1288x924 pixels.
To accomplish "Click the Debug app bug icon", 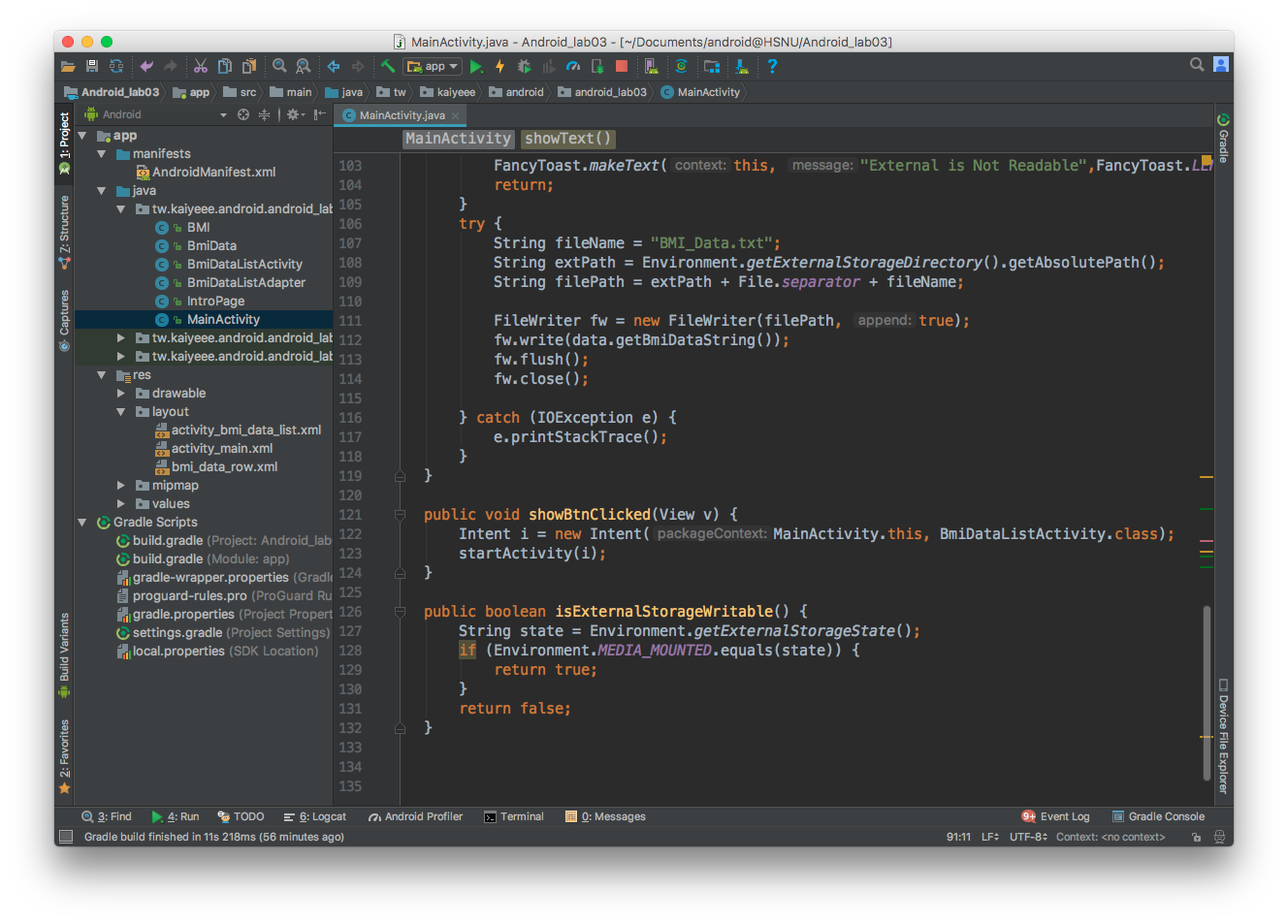I will [x=525, y=66].
